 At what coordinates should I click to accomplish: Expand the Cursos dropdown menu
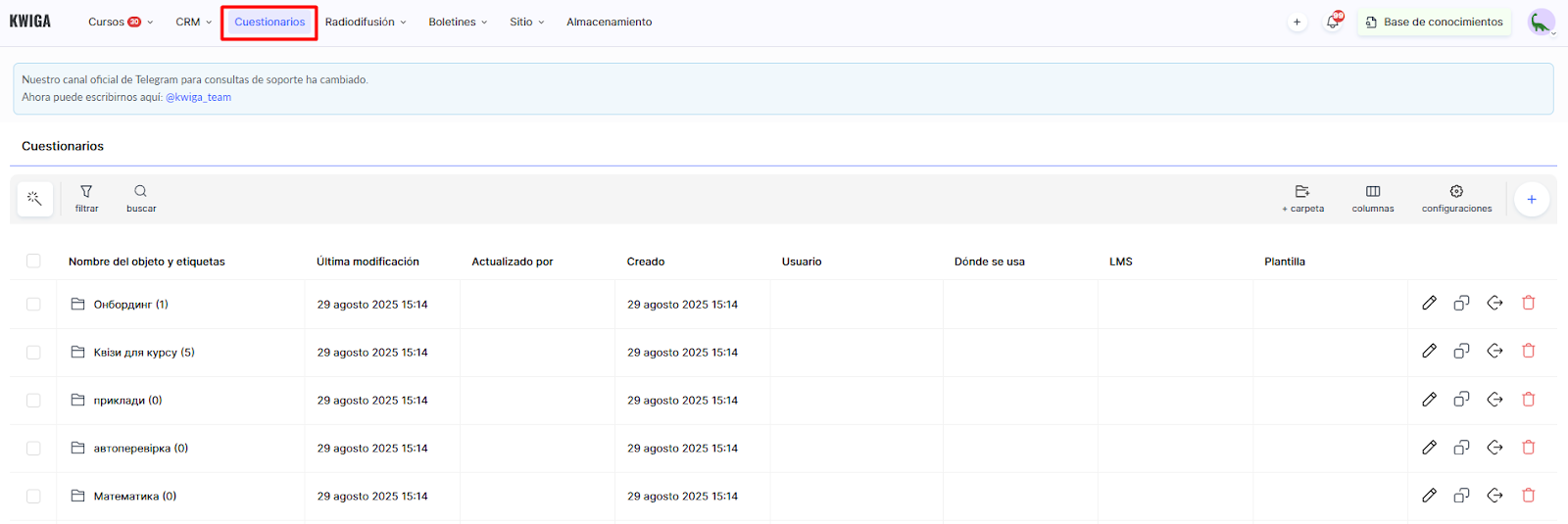point(120,22)
